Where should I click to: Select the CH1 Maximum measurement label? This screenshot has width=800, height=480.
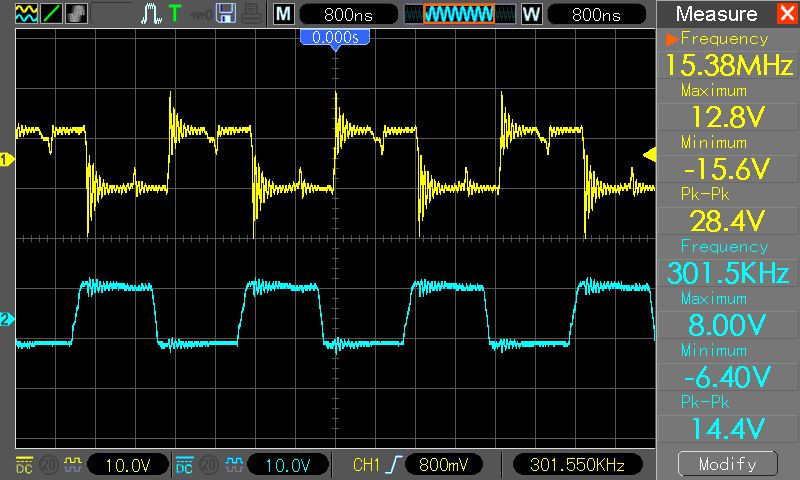714,91
